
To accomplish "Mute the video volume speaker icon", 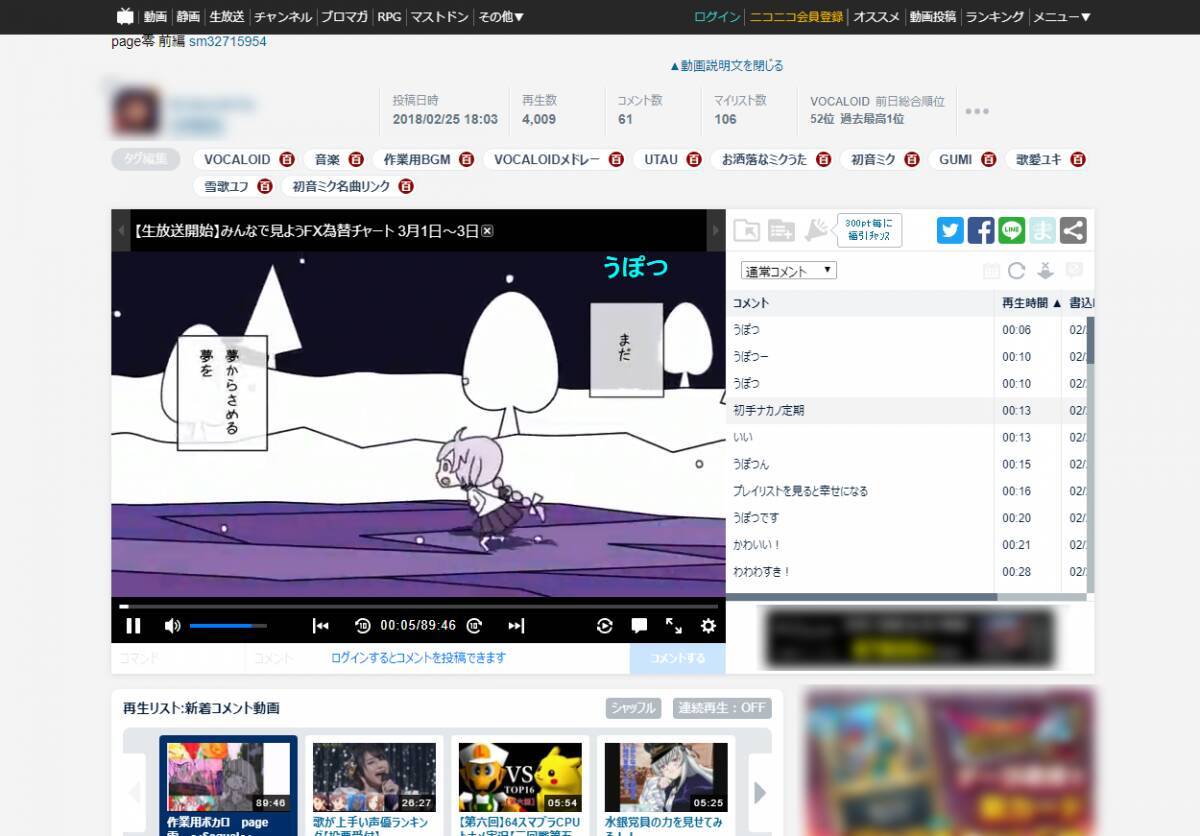I will [172, 626].
